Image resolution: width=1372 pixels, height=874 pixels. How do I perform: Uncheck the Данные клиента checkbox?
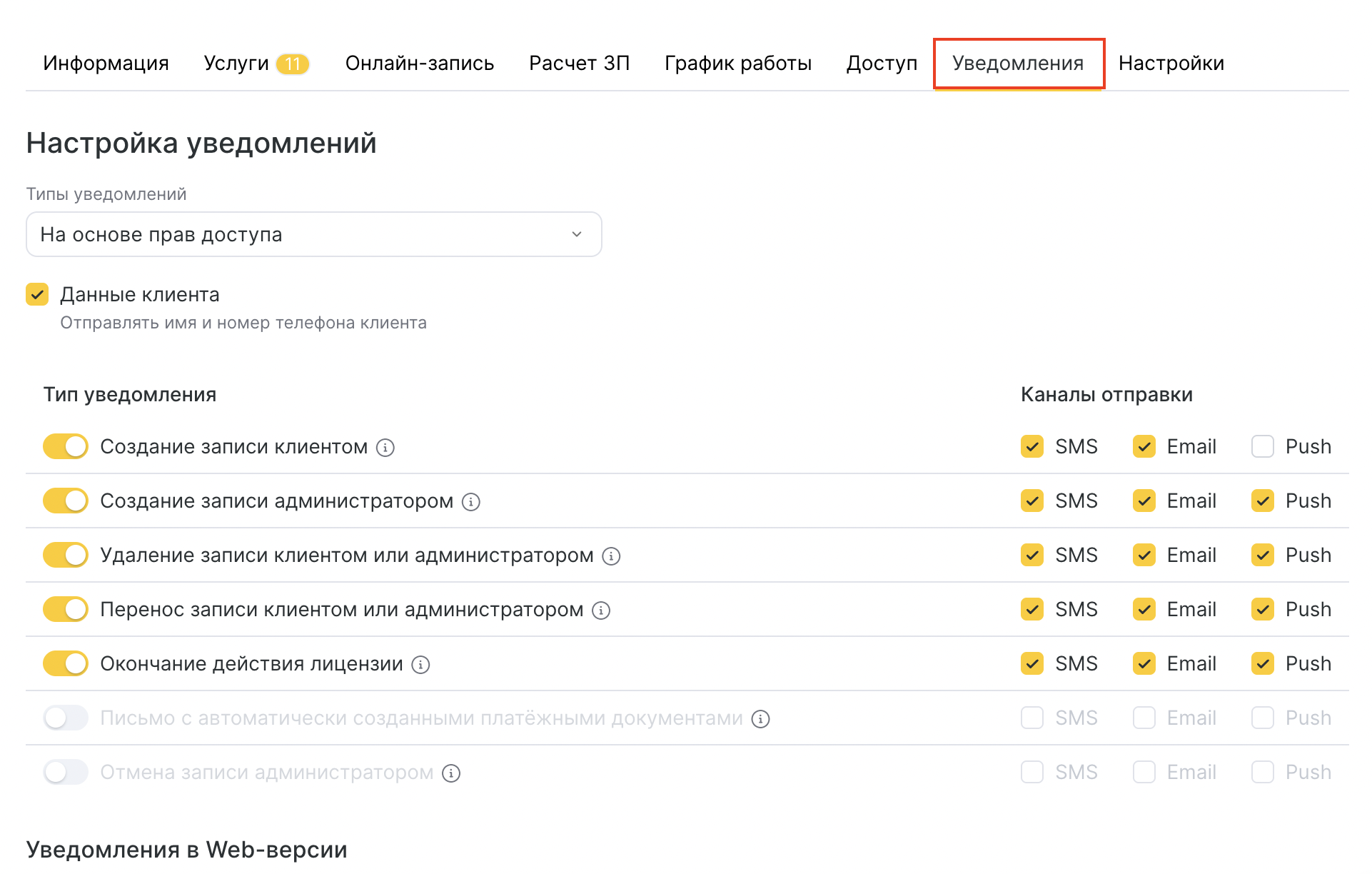pos(37,294)
